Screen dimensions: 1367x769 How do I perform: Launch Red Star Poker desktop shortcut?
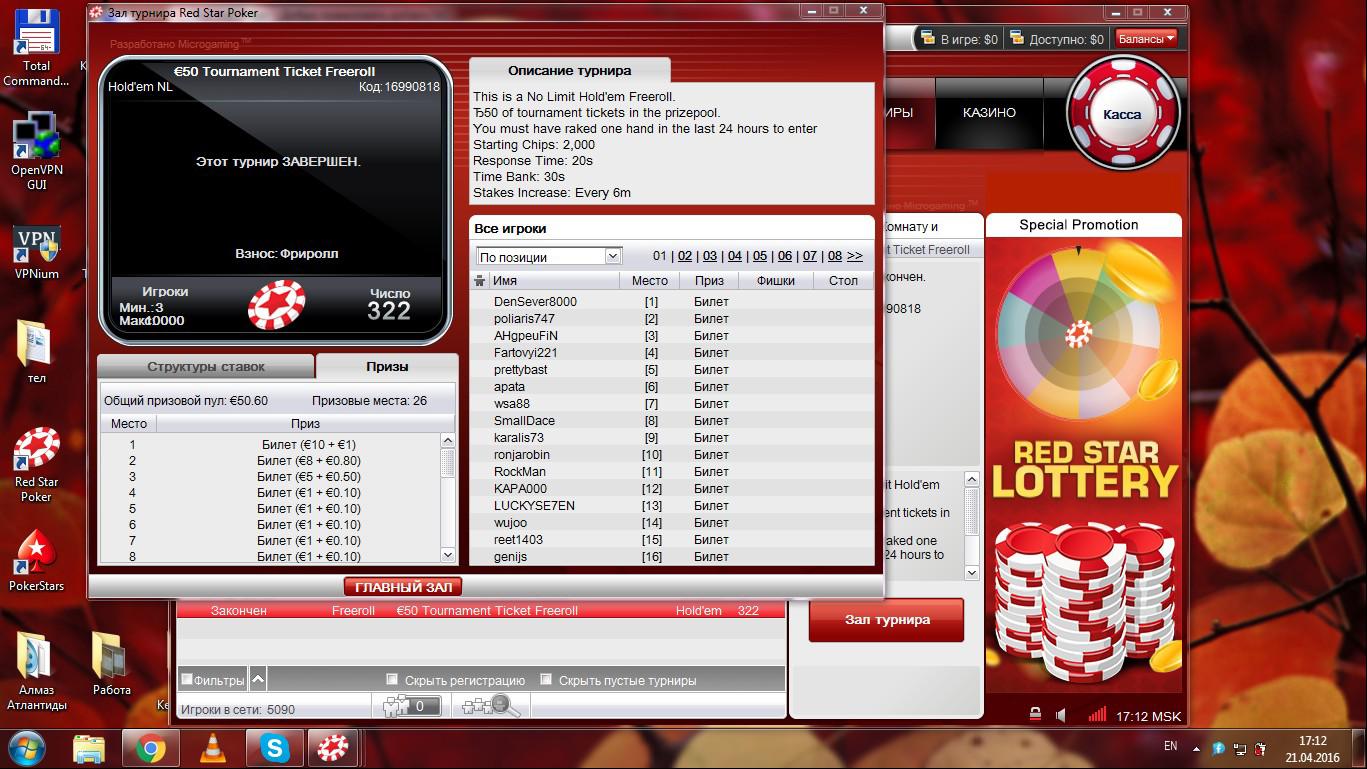pyautogui.click(x=36, y=465)
